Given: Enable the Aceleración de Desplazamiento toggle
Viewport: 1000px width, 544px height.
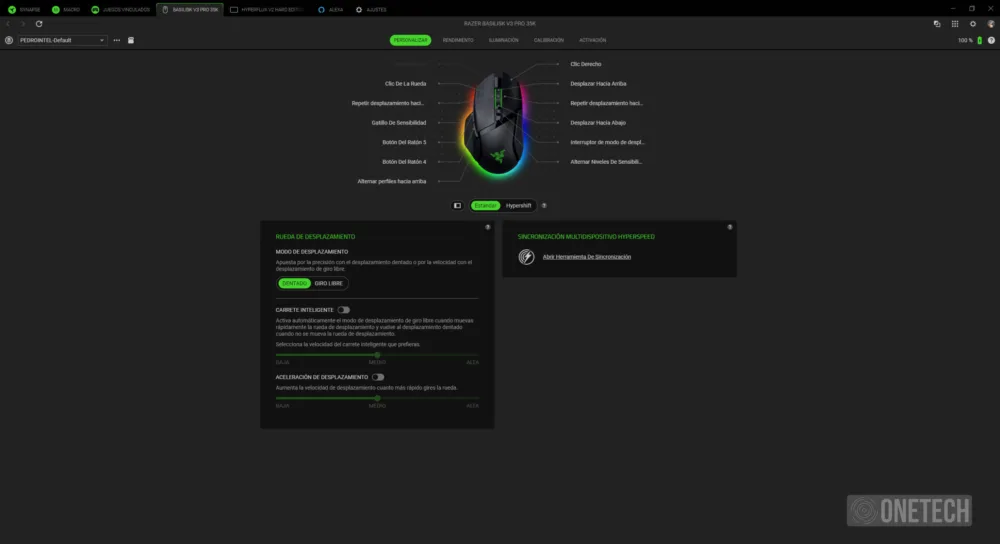Looking at the screenshot, I should [x=378, y=377].
